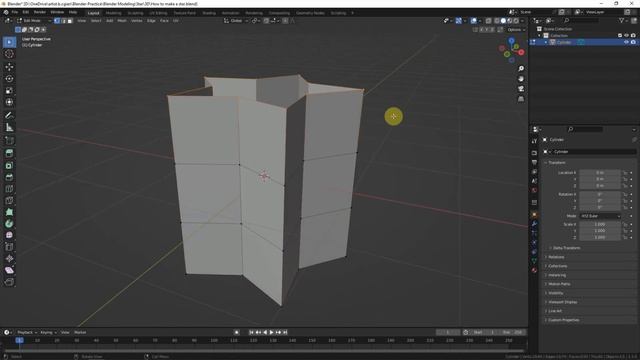Select the Loop Cut tool
640x360 pixels.
click(x=9, y=189)
